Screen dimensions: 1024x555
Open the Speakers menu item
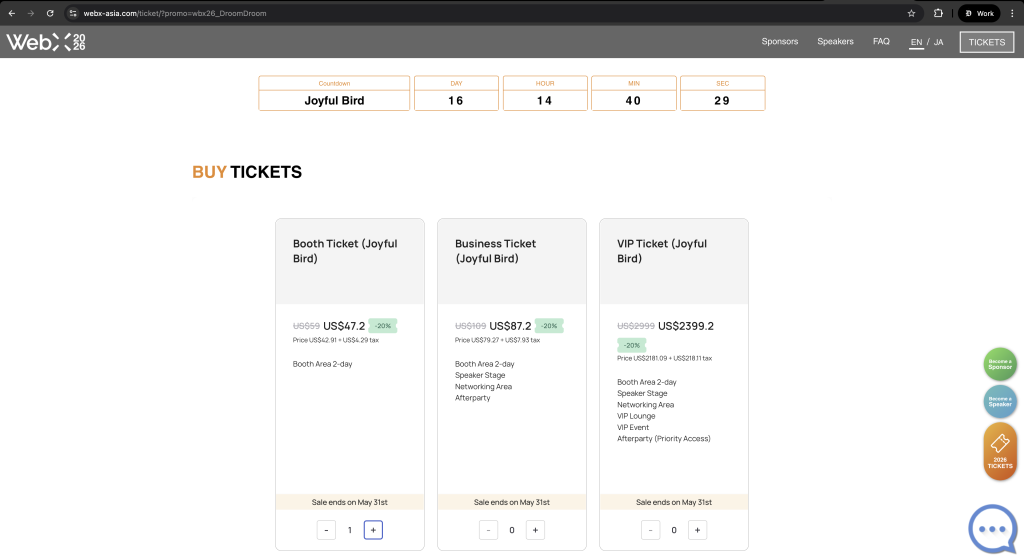coord(835,41)
